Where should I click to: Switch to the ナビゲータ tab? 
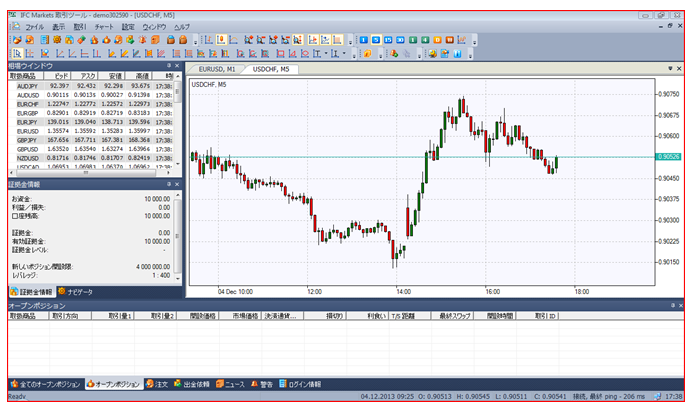(79, 291)
